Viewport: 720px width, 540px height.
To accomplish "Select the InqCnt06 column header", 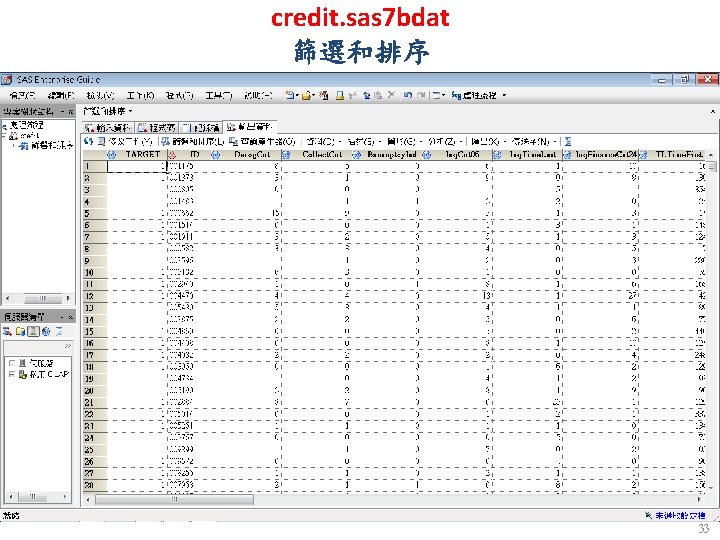I will 456,155.
